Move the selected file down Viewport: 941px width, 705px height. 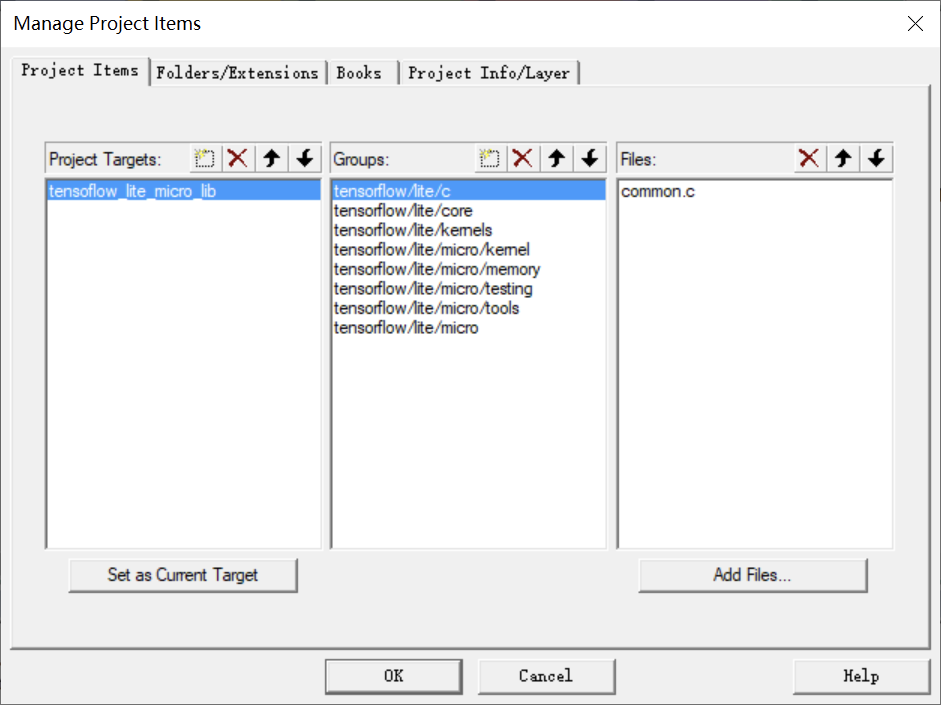[876, 159]
